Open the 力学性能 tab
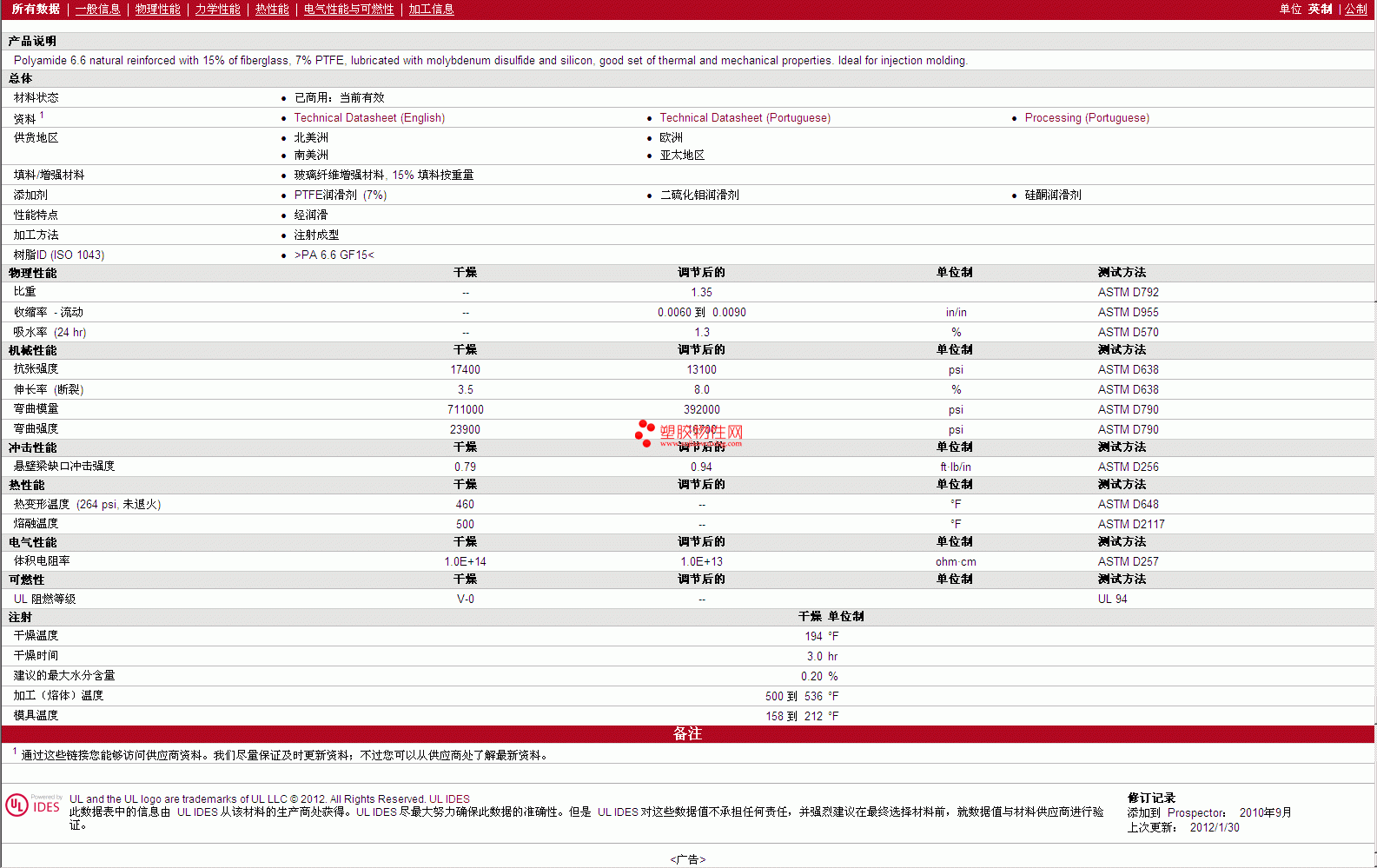The height and width of the screenshot is (868, 1377). pos(217,9)
